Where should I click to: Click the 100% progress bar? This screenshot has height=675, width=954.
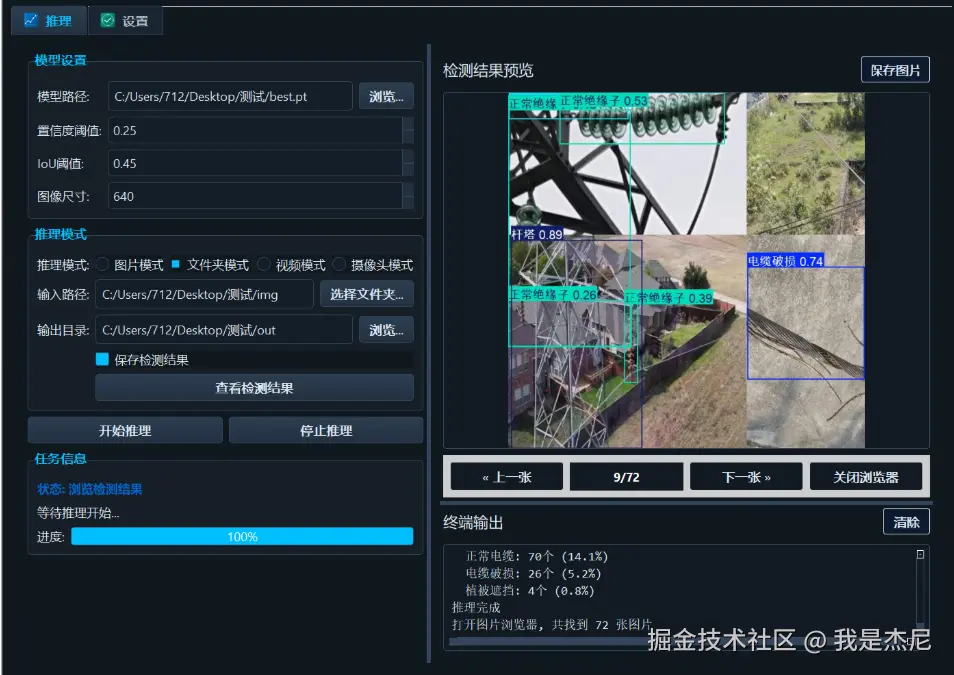tap(243, 536)
